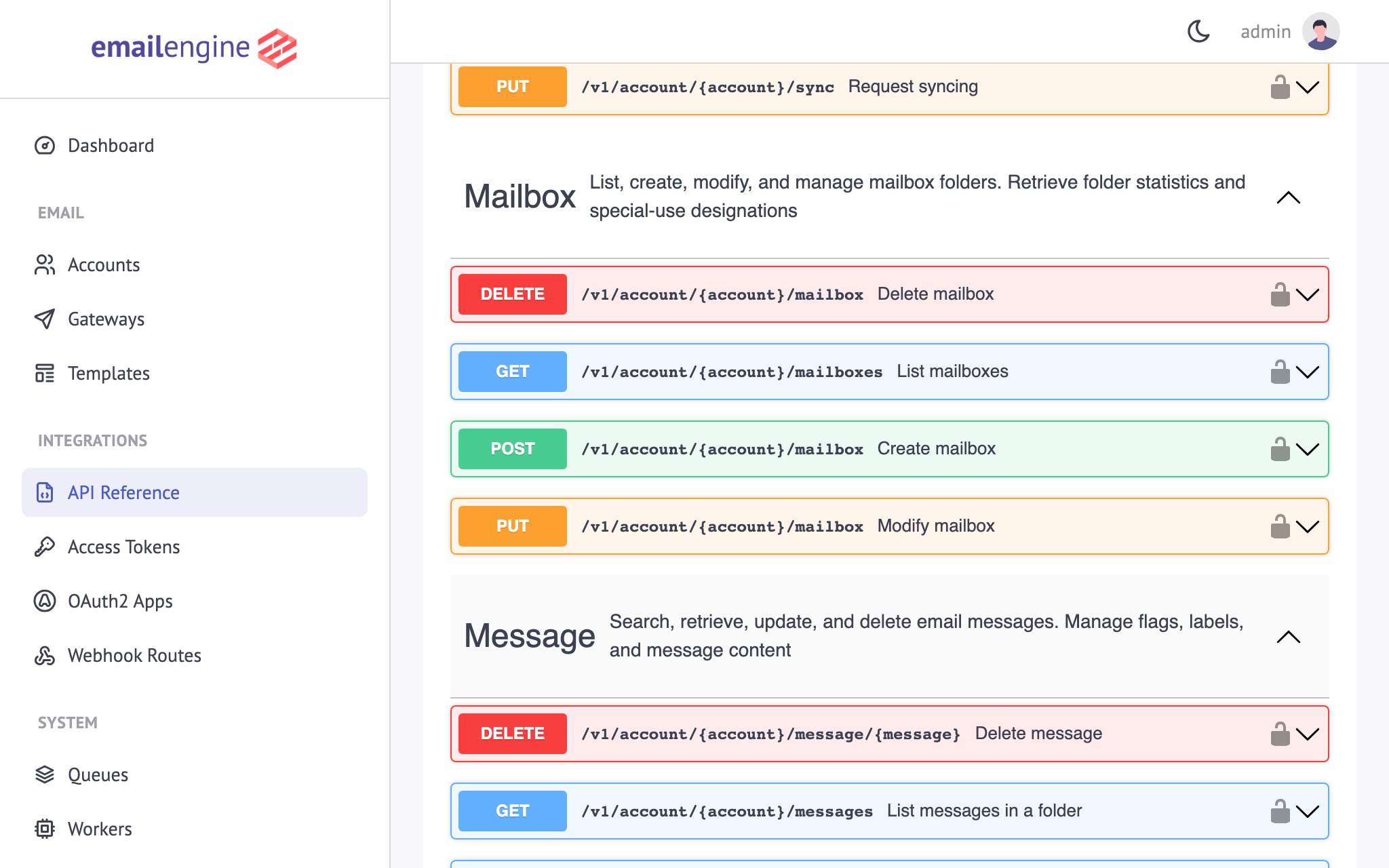This screenshot has height=868, width=1389.
Task: Click the GET messages method badge
Action: 513,811
